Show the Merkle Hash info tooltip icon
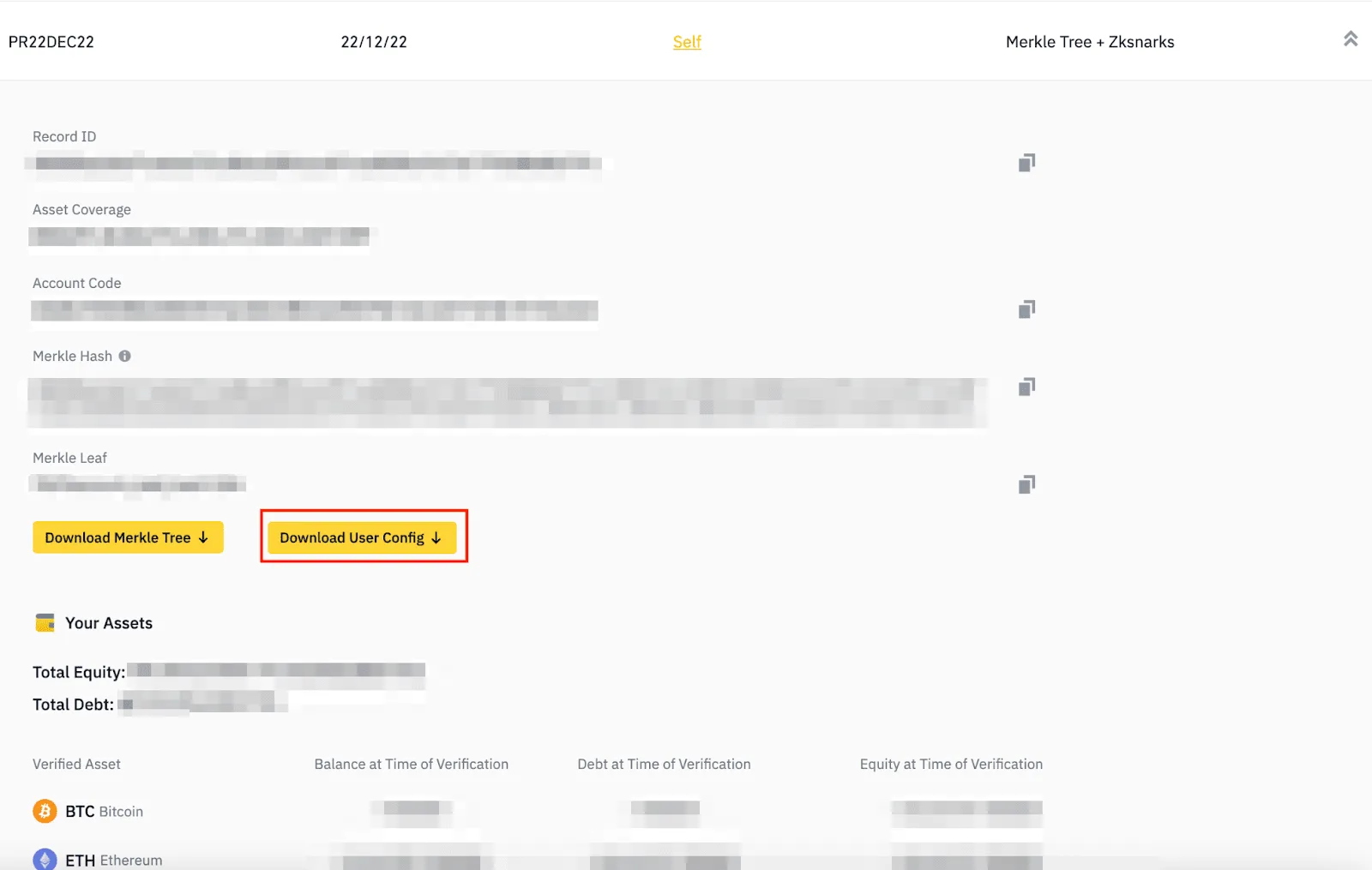This screenshot has width=1372, height=870. pyautogui.click(x=125, y=356)
